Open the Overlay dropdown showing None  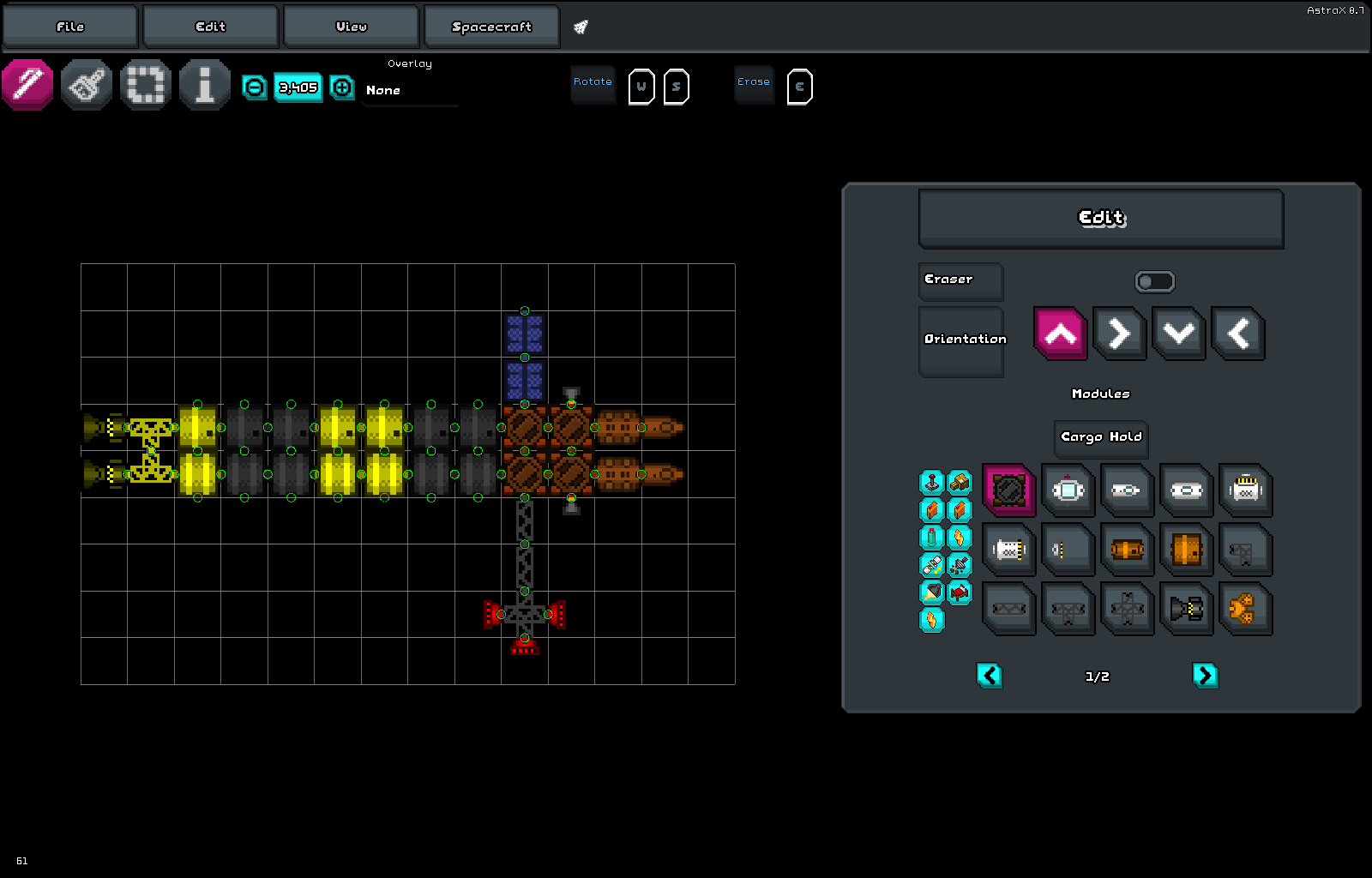point(410,91)
